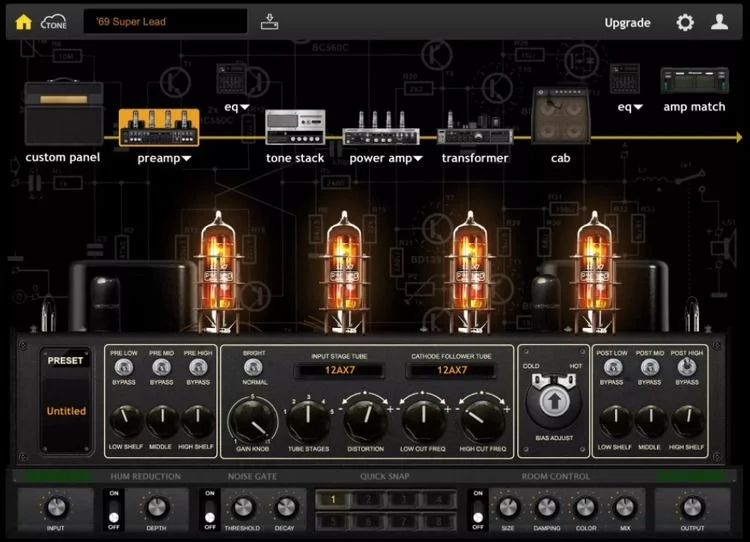Open the ToneCloud icon
750x542 pixels.
pyautogui.click(x=54, y=22)
